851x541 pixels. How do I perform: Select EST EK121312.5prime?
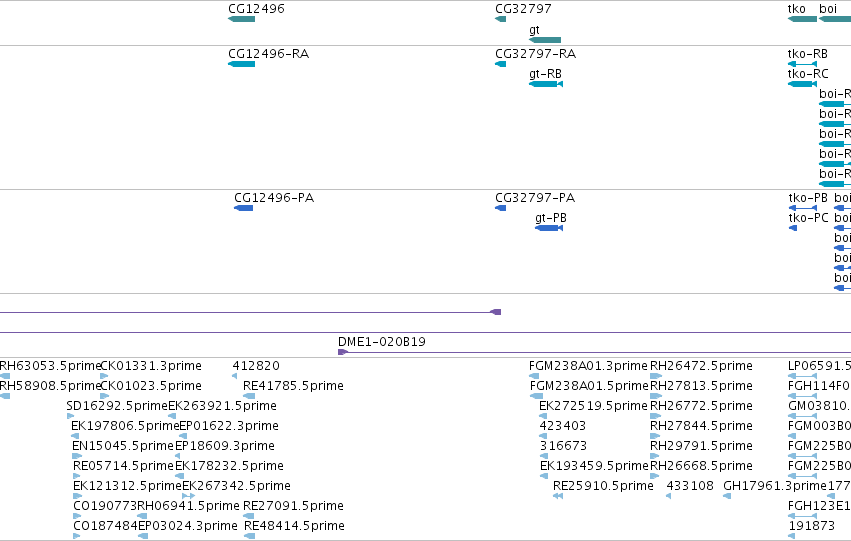pyautogui.click(x=128, y=486)
